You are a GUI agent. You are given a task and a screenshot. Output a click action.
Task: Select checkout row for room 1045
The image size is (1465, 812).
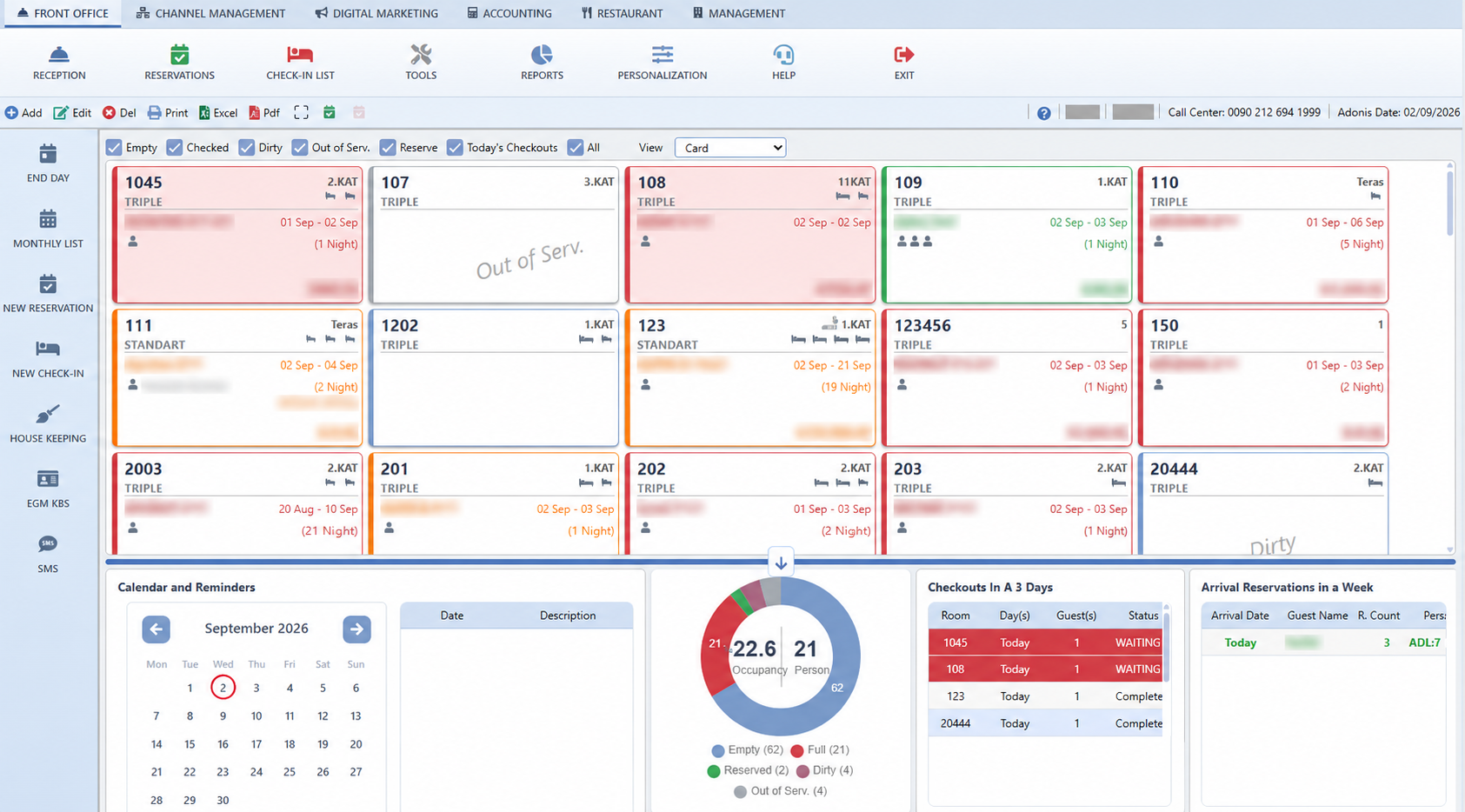tap(1045, 642)
